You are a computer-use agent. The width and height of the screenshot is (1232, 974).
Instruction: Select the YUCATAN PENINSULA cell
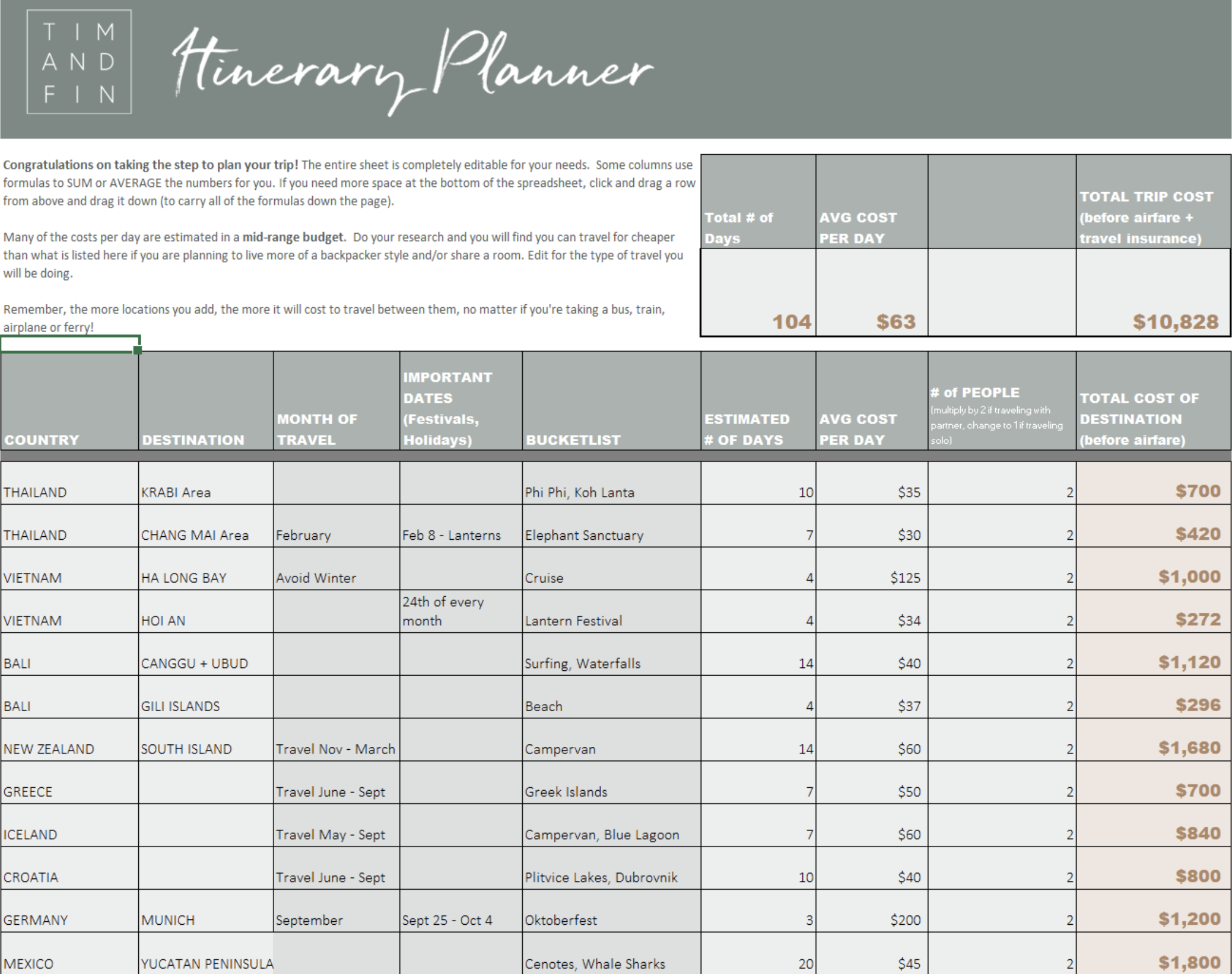point(206,953)
